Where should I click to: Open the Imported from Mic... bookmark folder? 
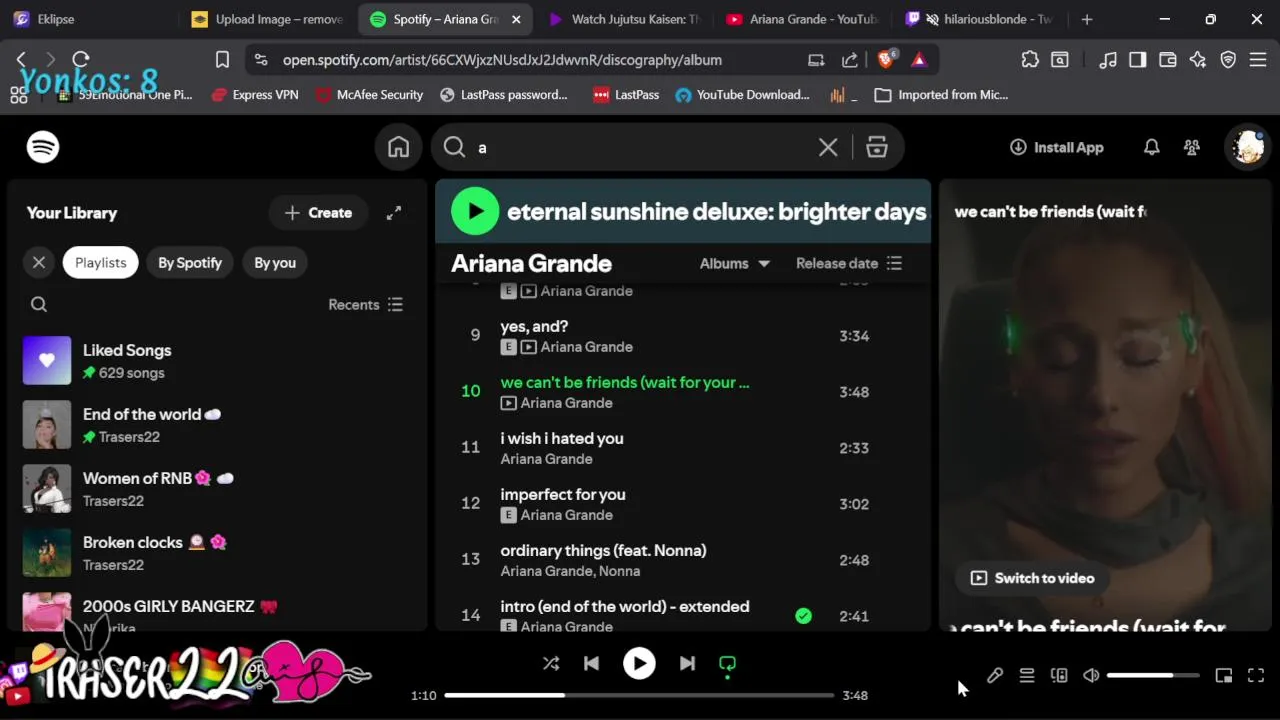[x=941, y=95]
